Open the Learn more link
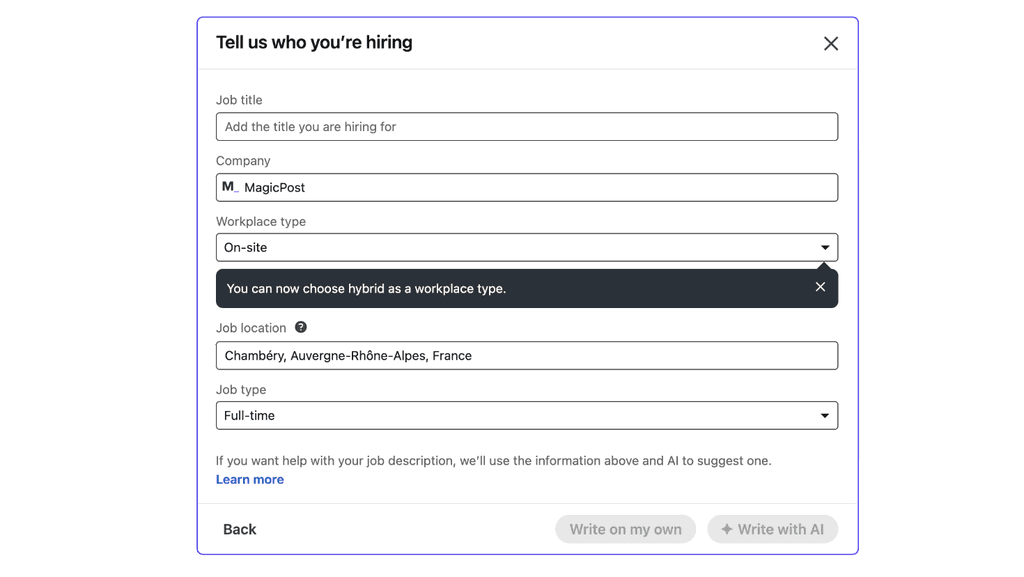 click(249, 479)
